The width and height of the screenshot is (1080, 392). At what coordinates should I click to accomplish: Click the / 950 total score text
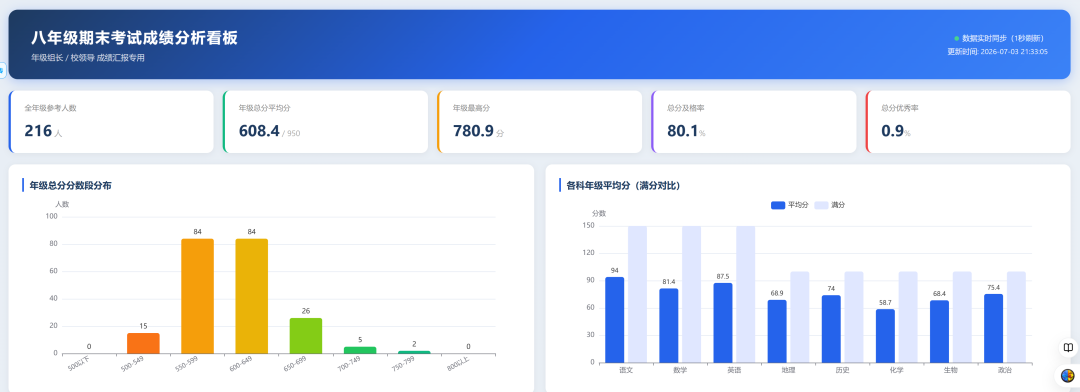coord(291,134)
